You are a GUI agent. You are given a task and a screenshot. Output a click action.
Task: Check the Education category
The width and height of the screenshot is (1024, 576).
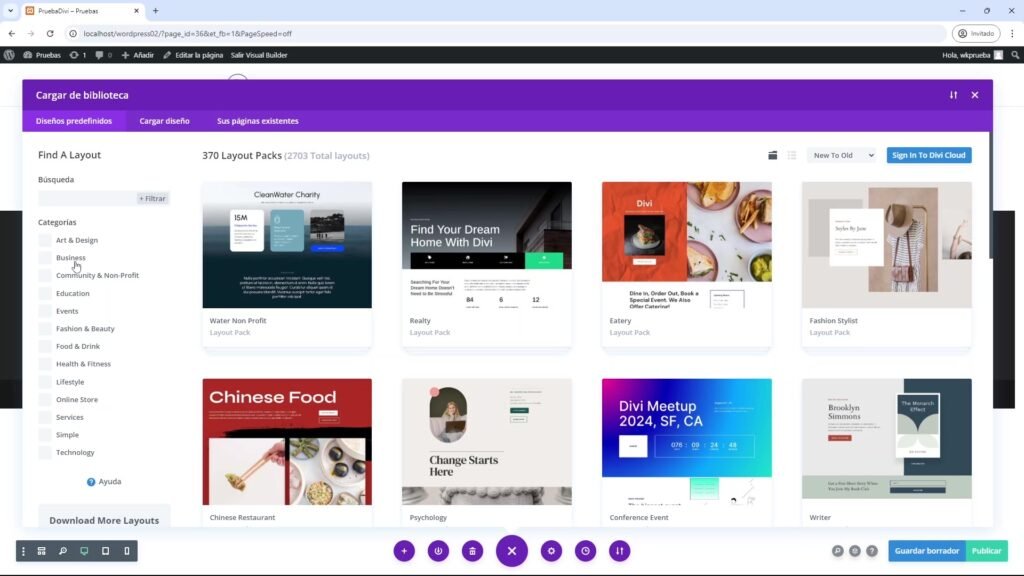(x=44, y=293)
